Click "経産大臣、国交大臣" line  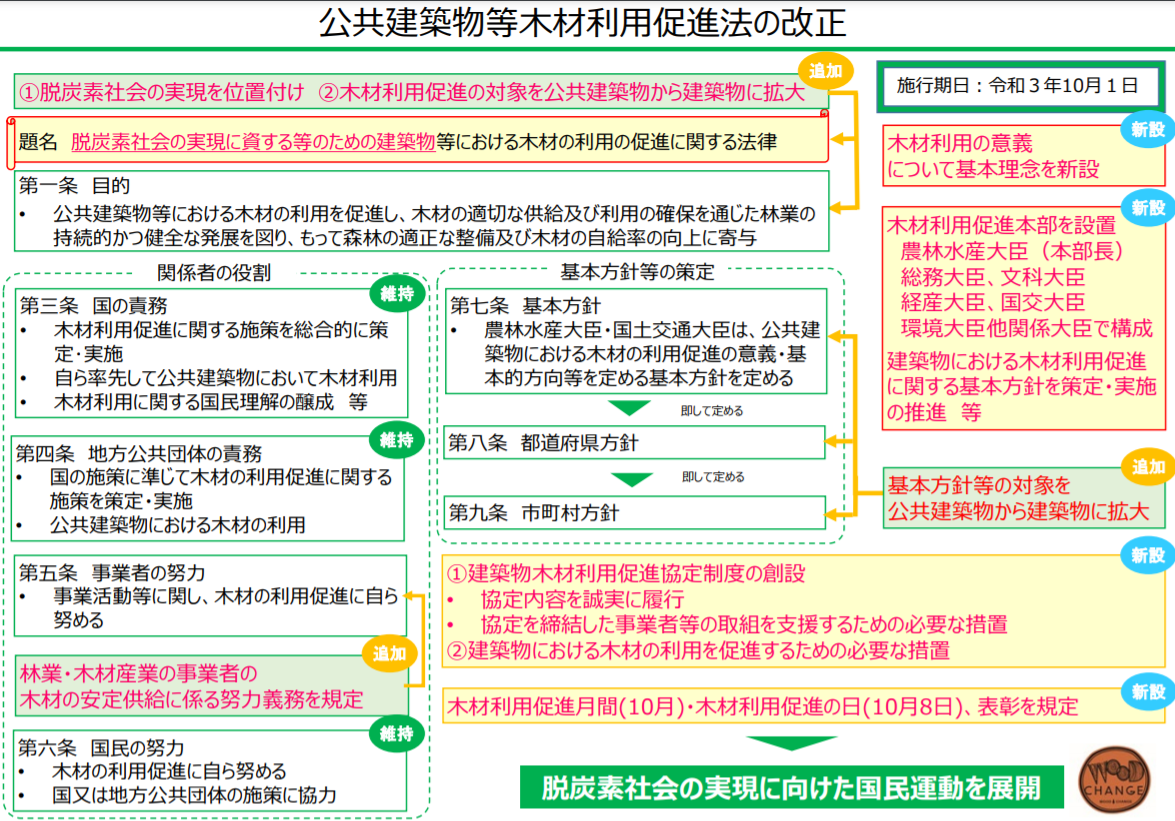(x=993, y=303)
